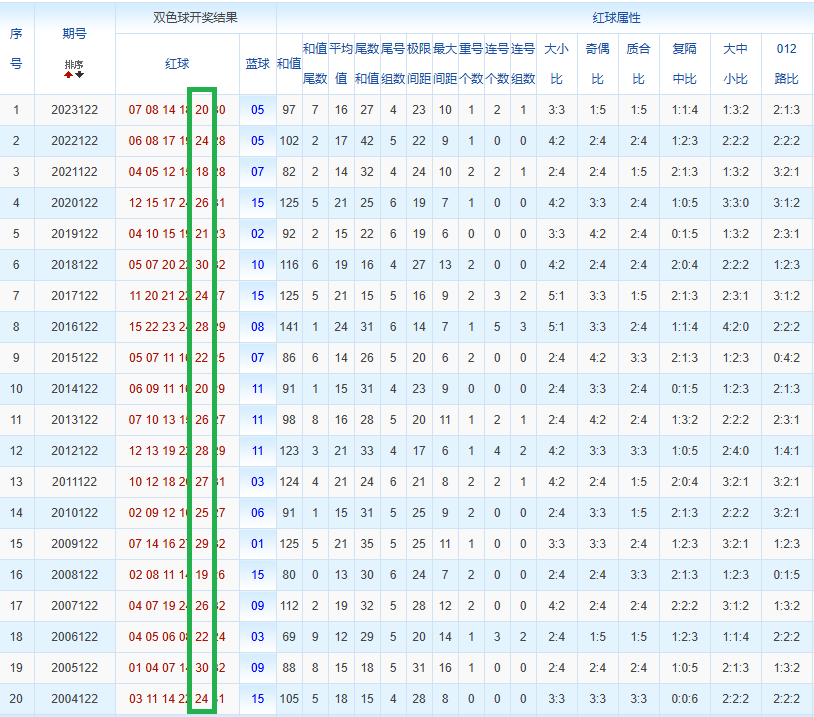Sort 期号 descending with black down arrow
Viewport: 814px width, 717px height.
coord(79,75)
